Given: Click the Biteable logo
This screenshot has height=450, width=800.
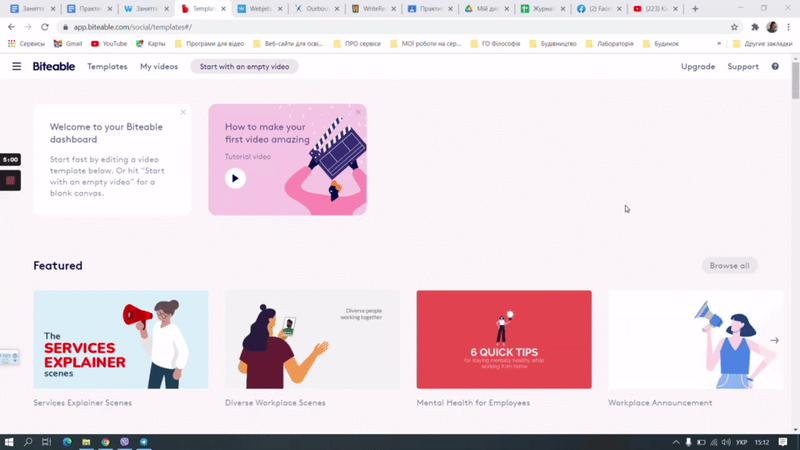Looking at the screenshot, I should (54, 67).
